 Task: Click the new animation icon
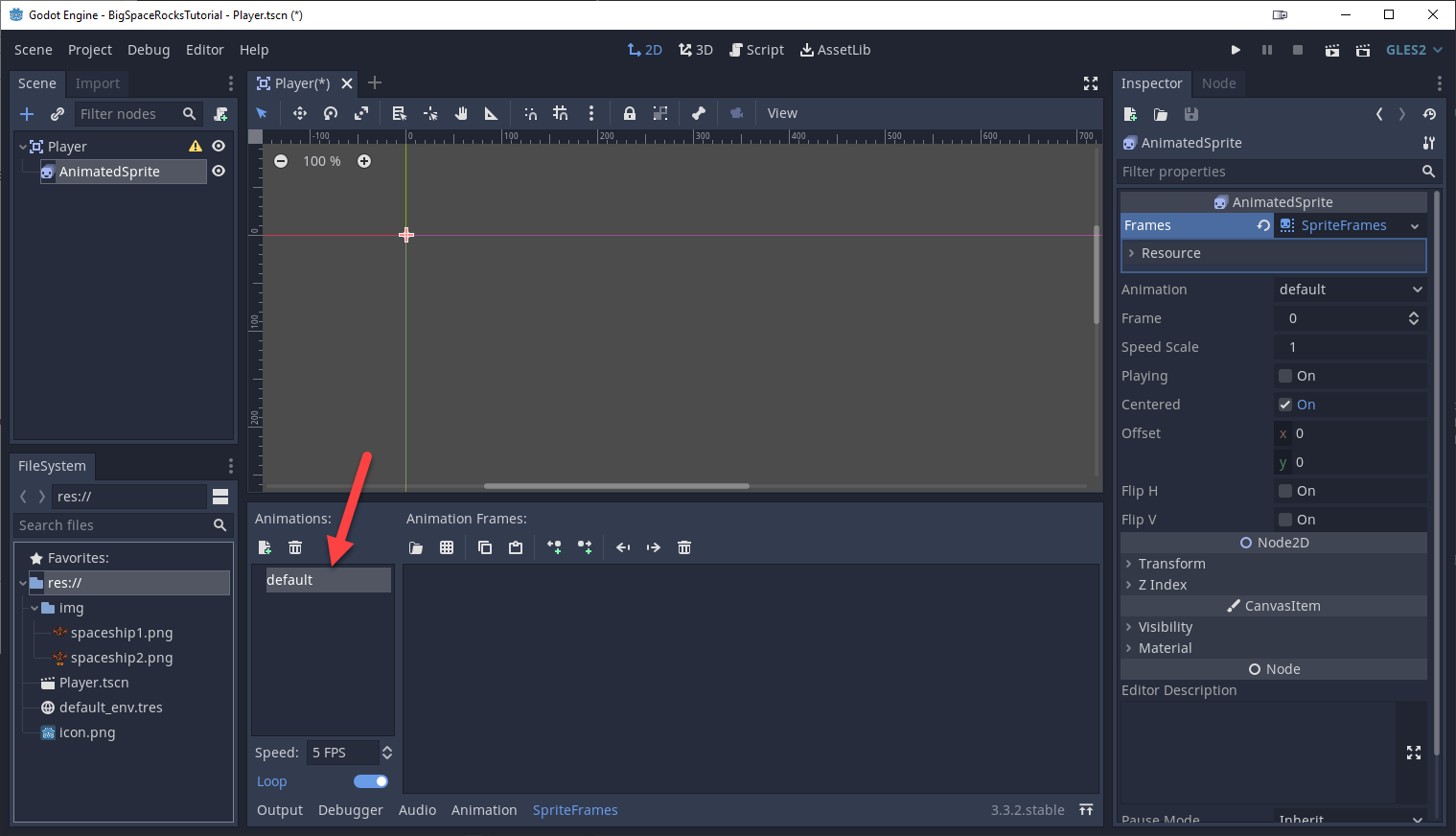coord(266,547)
